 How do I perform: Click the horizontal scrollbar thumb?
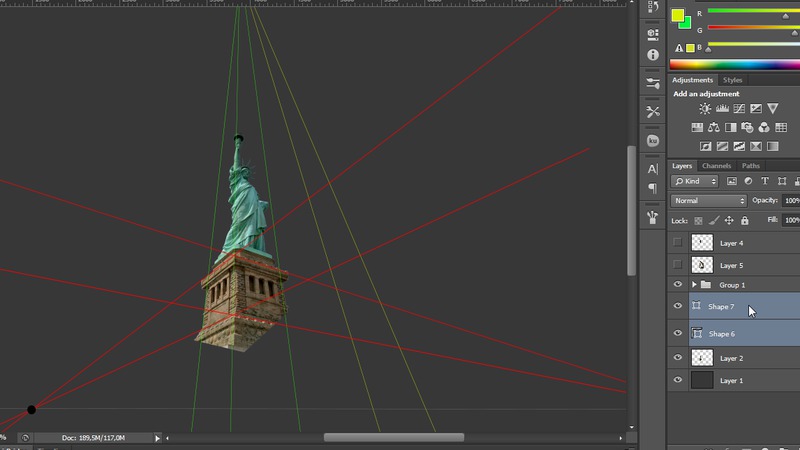(393, 438)
